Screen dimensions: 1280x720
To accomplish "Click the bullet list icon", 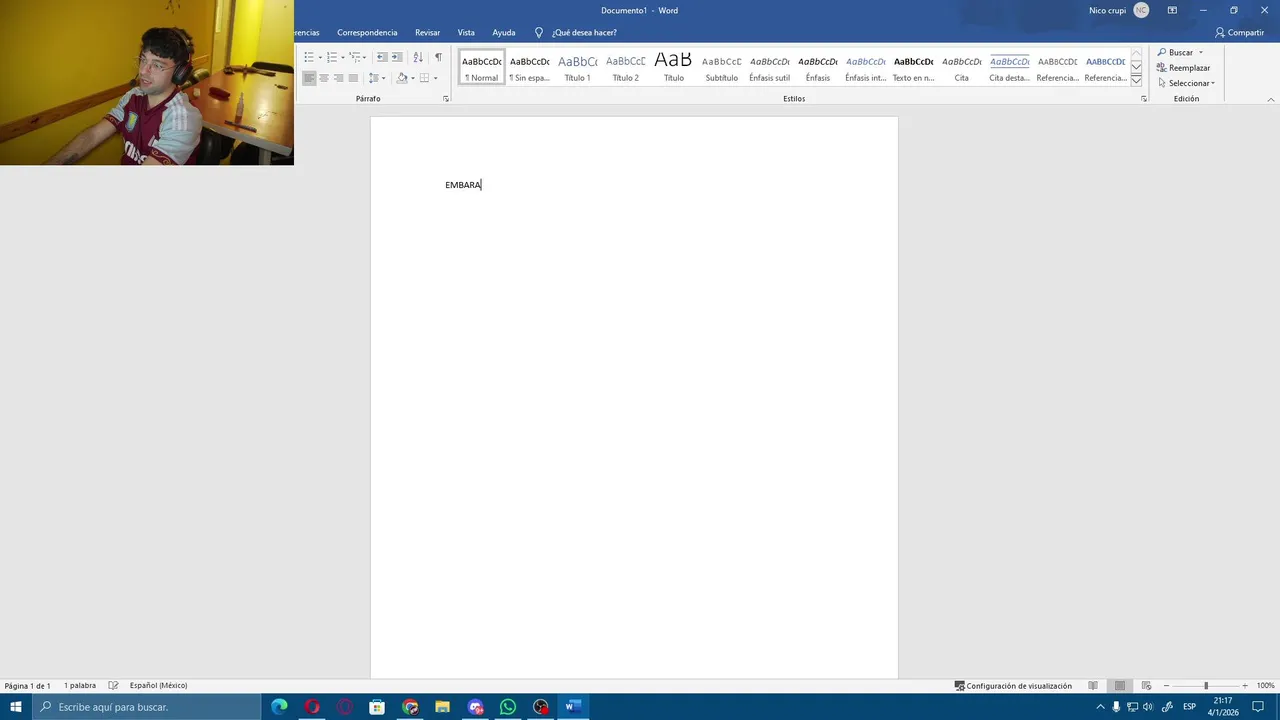I will pyautogui.click(x=309, y=57).
